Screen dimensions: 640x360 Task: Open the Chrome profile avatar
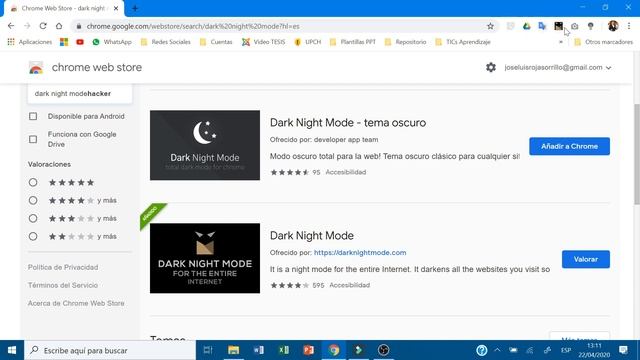point(613,26)
